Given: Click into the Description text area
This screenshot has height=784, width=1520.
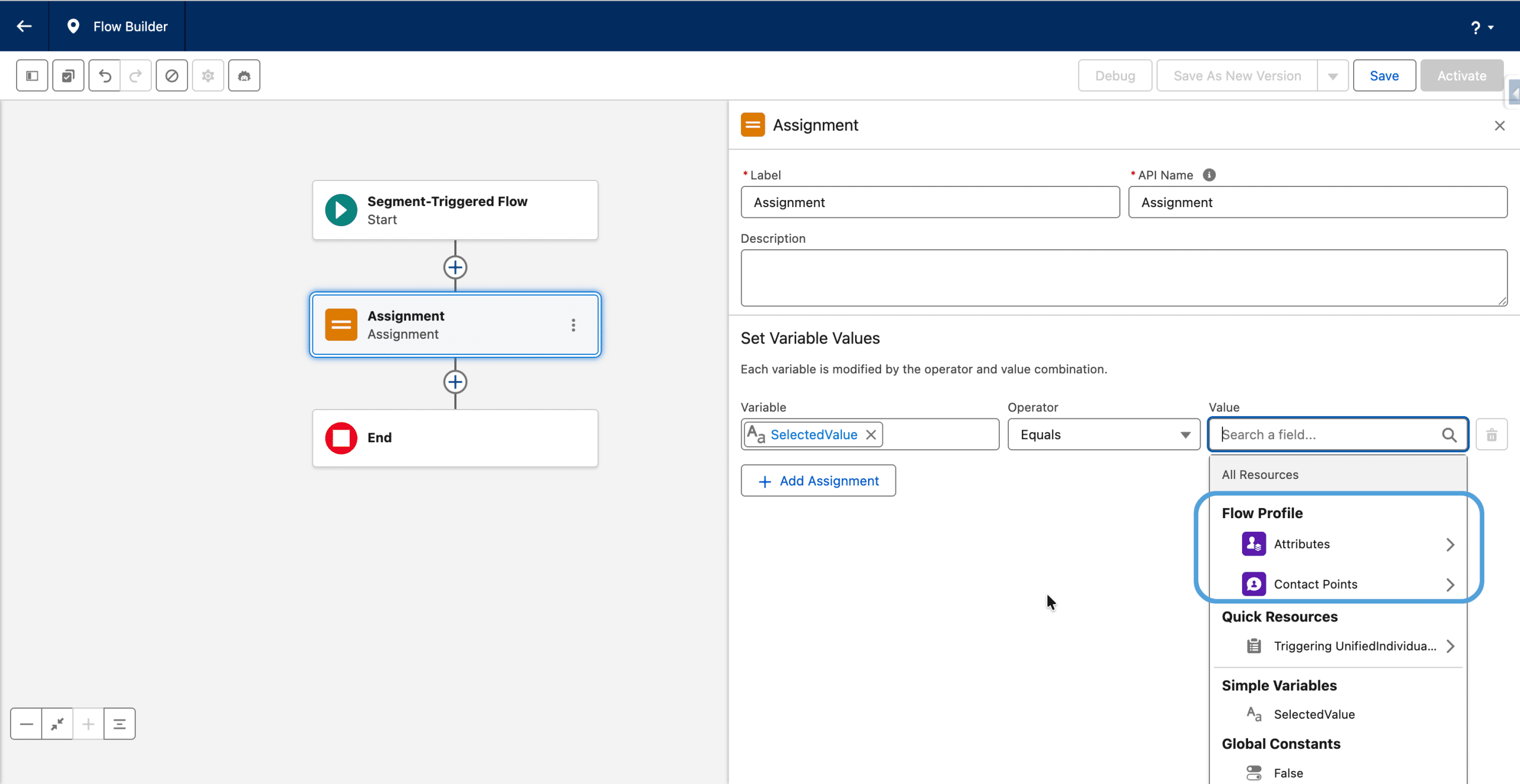Looking at the screenshot, I should point(1123,277).
